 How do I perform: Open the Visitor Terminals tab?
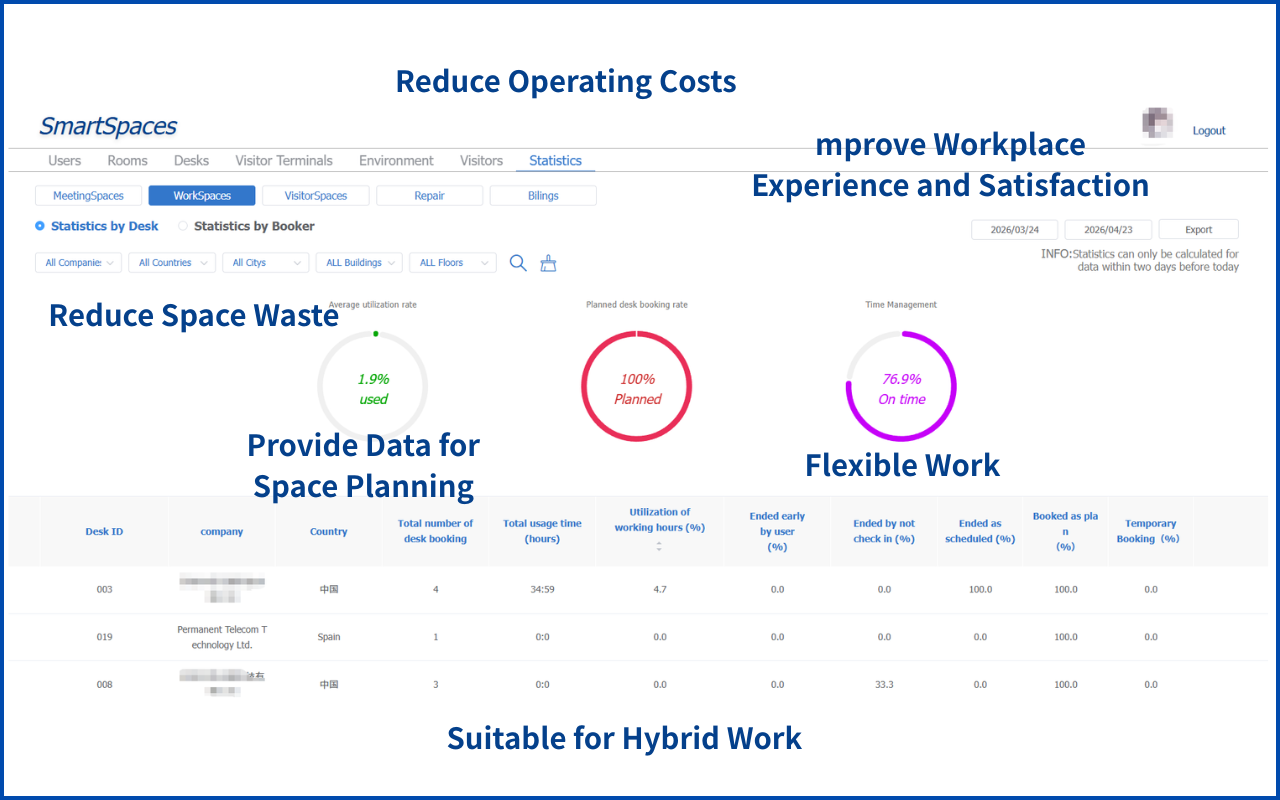coord(284,160)
